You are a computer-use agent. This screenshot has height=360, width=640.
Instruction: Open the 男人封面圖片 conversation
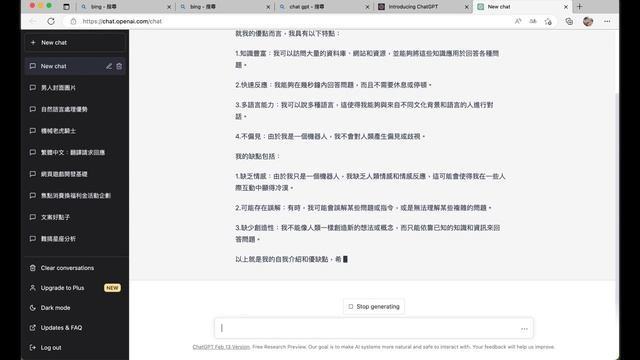[x=75, y=88]
